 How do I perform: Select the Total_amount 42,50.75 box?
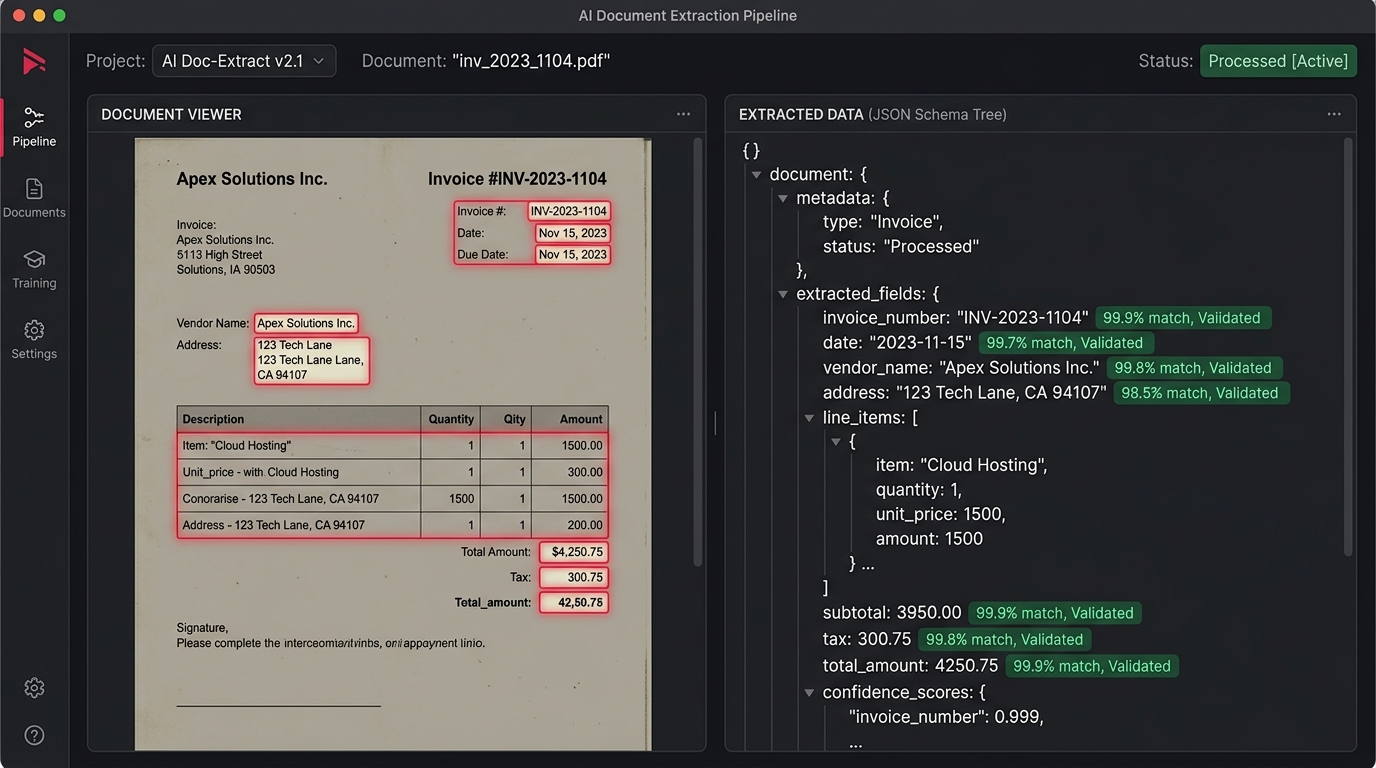pos(574,602)
